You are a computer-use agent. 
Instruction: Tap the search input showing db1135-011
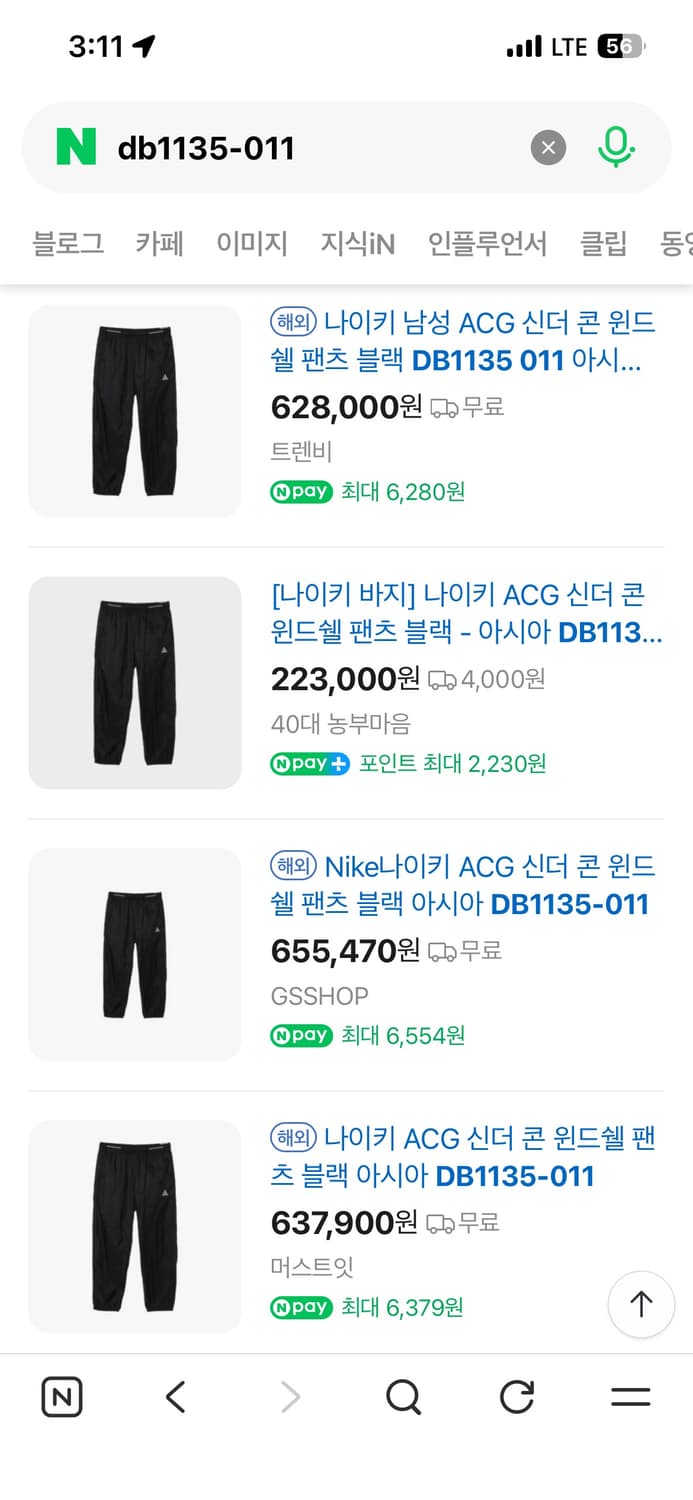pyautogui.click(x=300, y=147)
